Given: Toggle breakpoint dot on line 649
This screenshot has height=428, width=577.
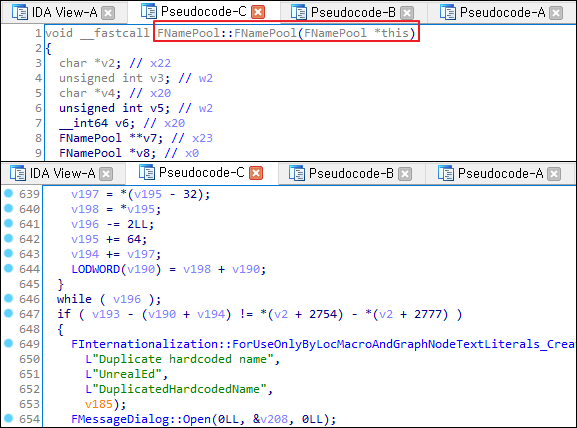Looking at the screenshot, I should [8, 343].
